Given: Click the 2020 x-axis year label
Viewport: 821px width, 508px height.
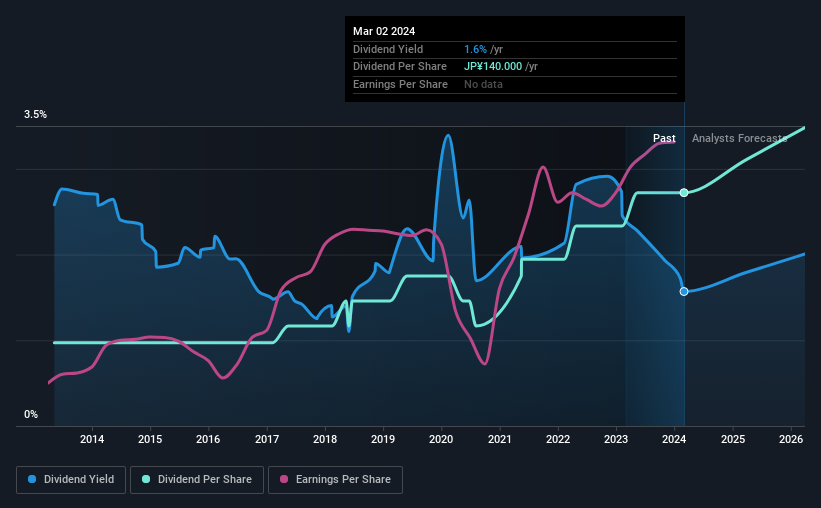Looking at the screenshot, I should 441,439.
